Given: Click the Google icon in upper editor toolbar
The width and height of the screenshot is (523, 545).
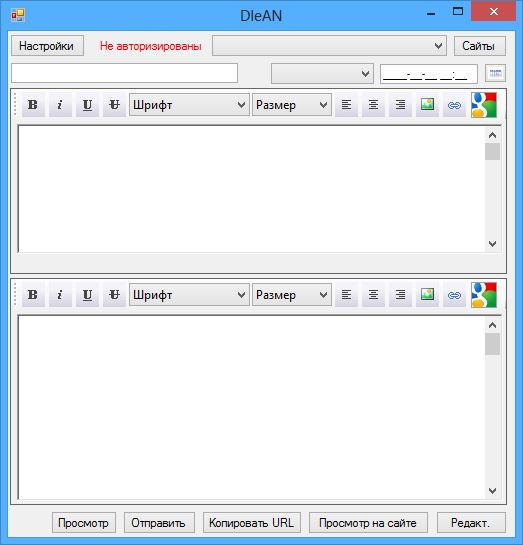Looking at the screenshot, I should pos(484,105).
